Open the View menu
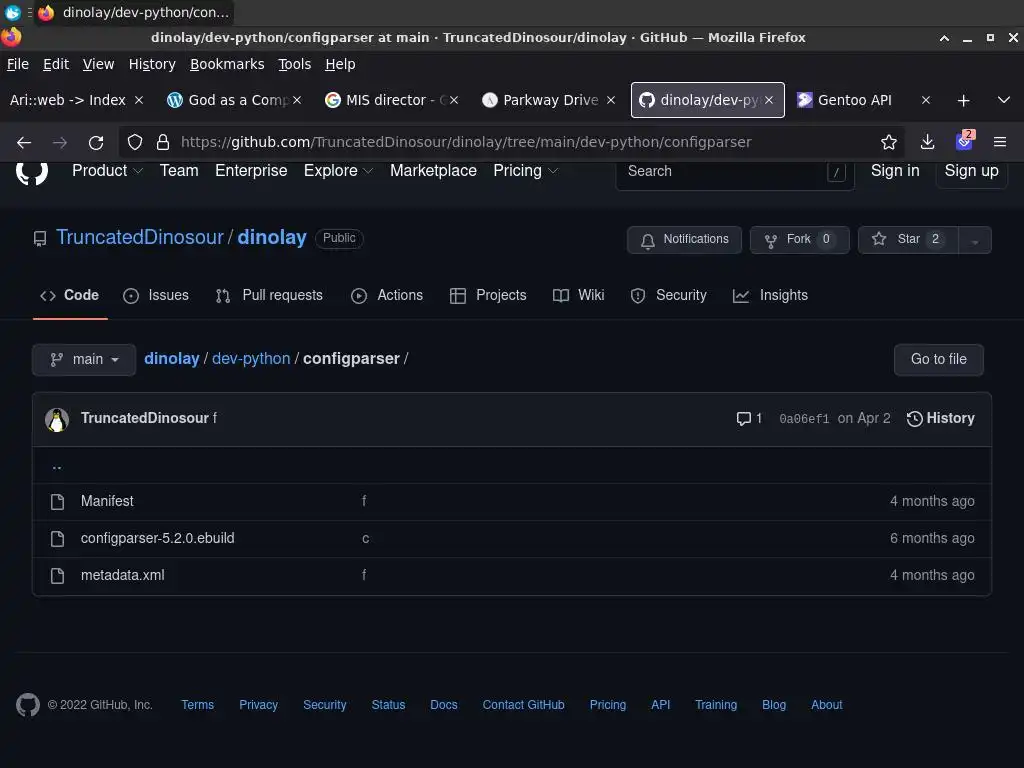Screen dimensions: 1024x768 click(x=98, y=64)
